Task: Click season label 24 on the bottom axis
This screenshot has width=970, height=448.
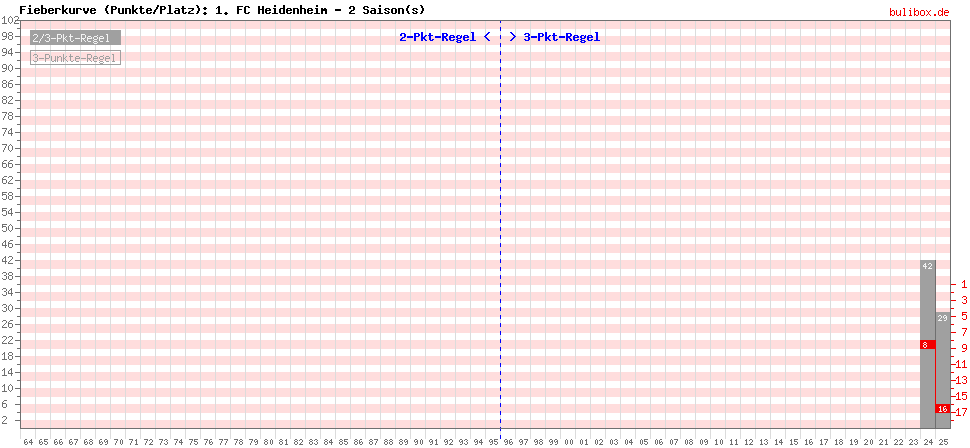Action: tap(927, 442)
